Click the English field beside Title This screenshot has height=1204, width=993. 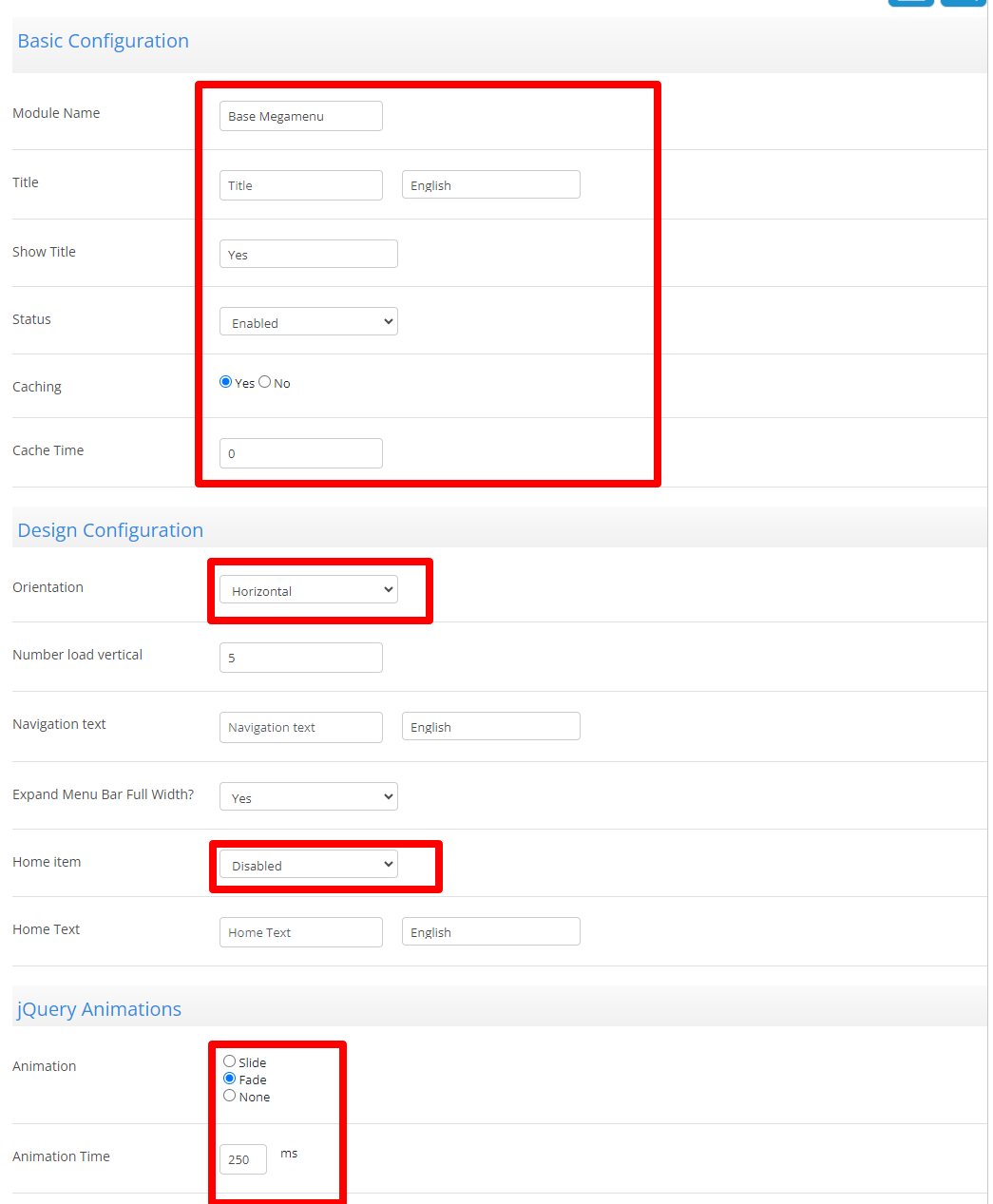coord(490,185)
